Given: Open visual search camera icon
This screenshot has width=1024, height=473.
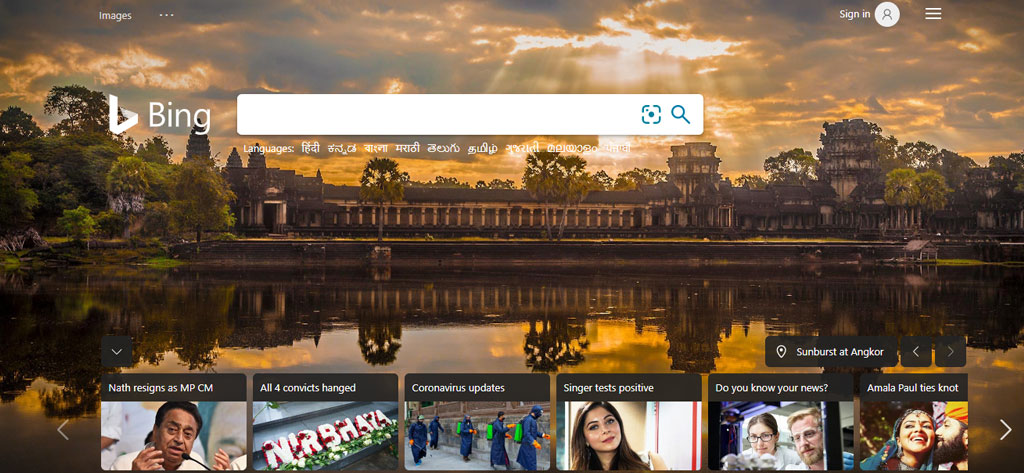Looking at the screenshot, I should 651,114.
